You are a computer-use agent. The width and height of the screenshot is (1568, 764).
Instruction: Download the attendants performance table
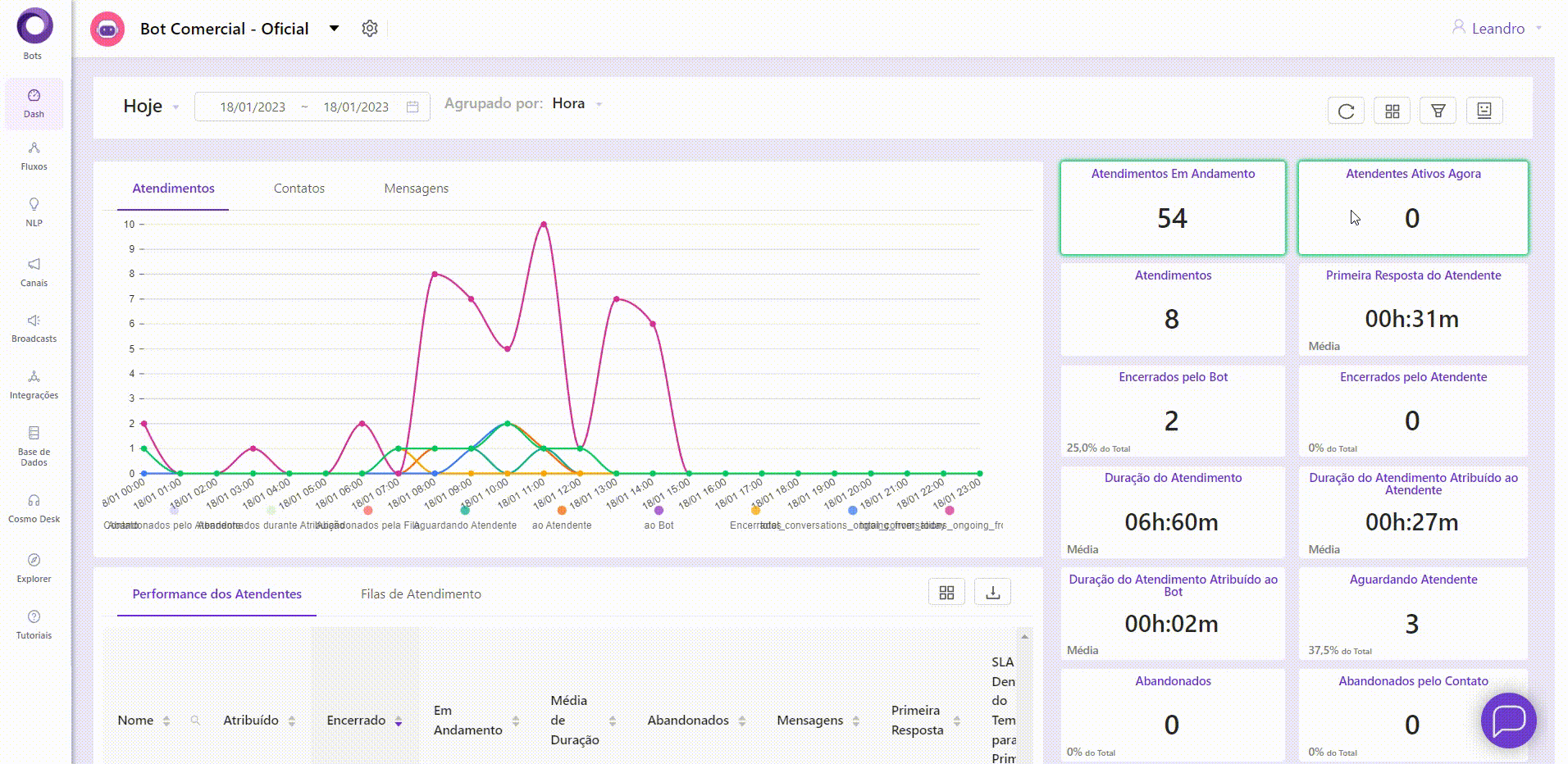[992, 592]
